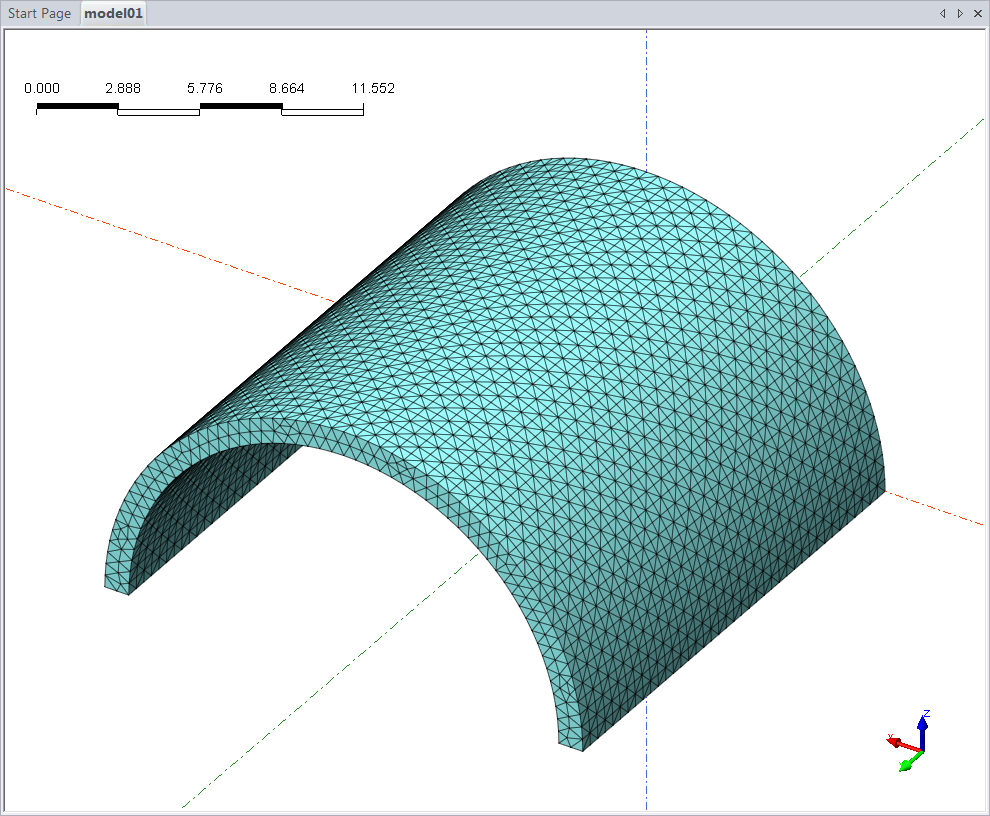
Task: Click the 11.552 scale bar label
Action: pos(373,88)
